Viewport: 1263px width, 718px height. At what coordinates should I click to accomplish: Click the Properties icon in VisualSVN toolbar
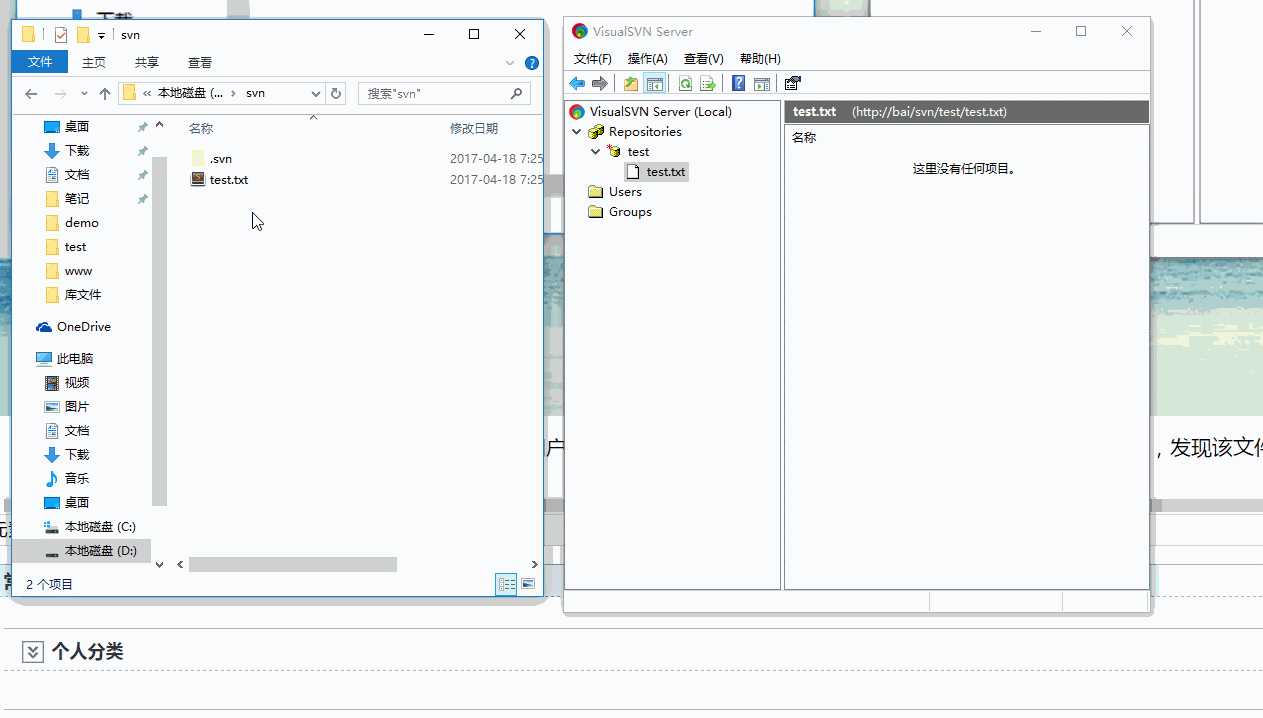click(x=793, y=84)
